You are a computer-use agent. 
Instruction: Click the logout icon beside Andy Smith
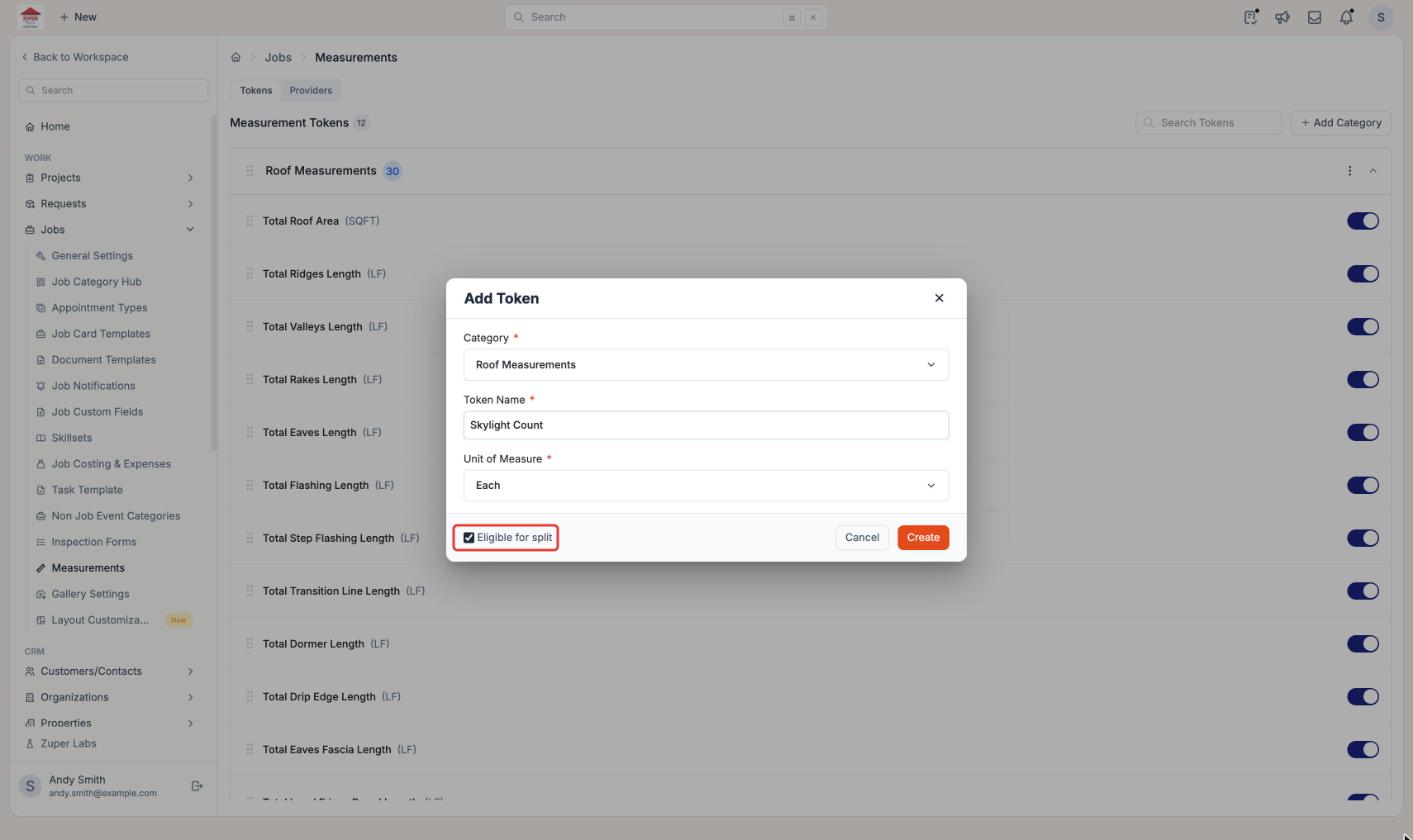point(197,786)
